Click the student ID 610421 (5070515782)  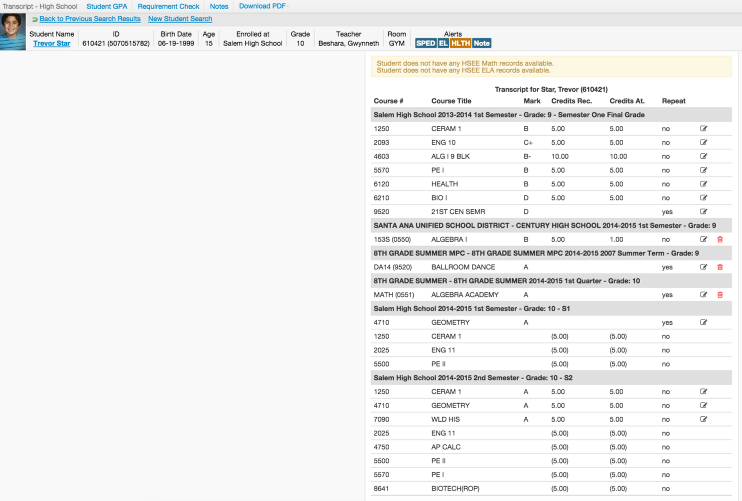pyautogui.click(x=115, y=43)
